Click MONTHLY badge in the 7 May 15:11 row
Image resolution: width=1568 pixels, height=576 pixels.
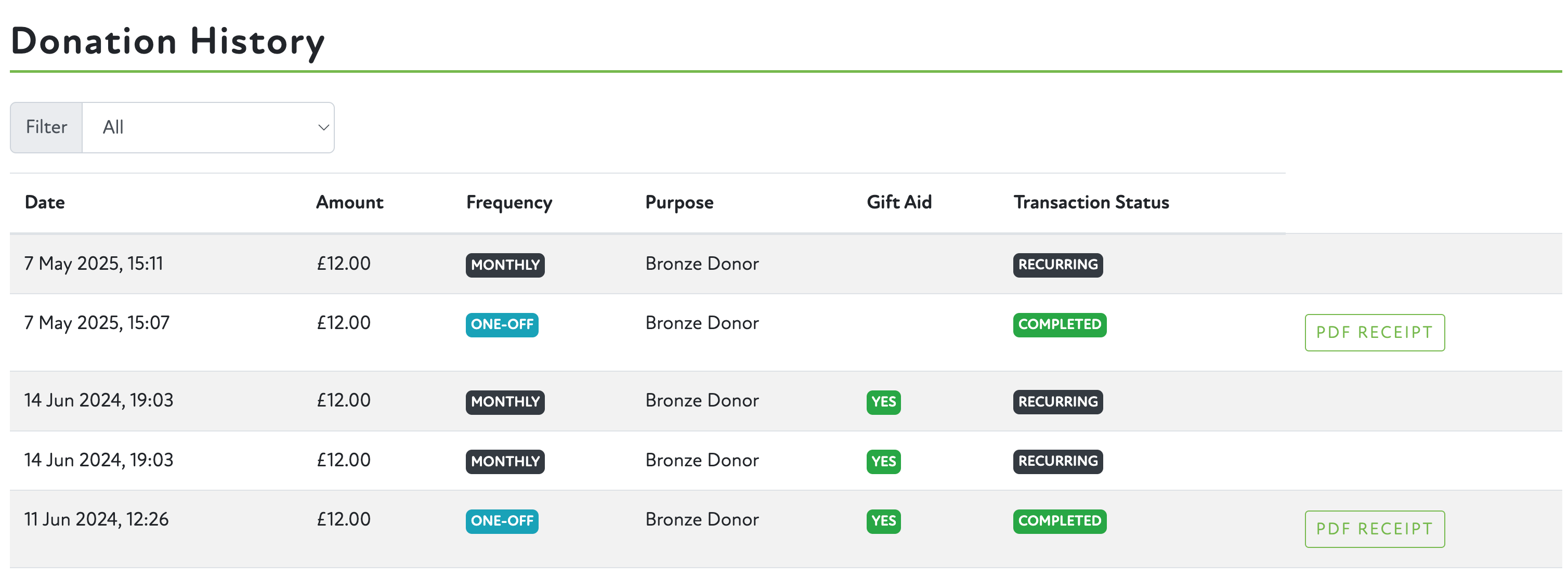click(505, 265)
